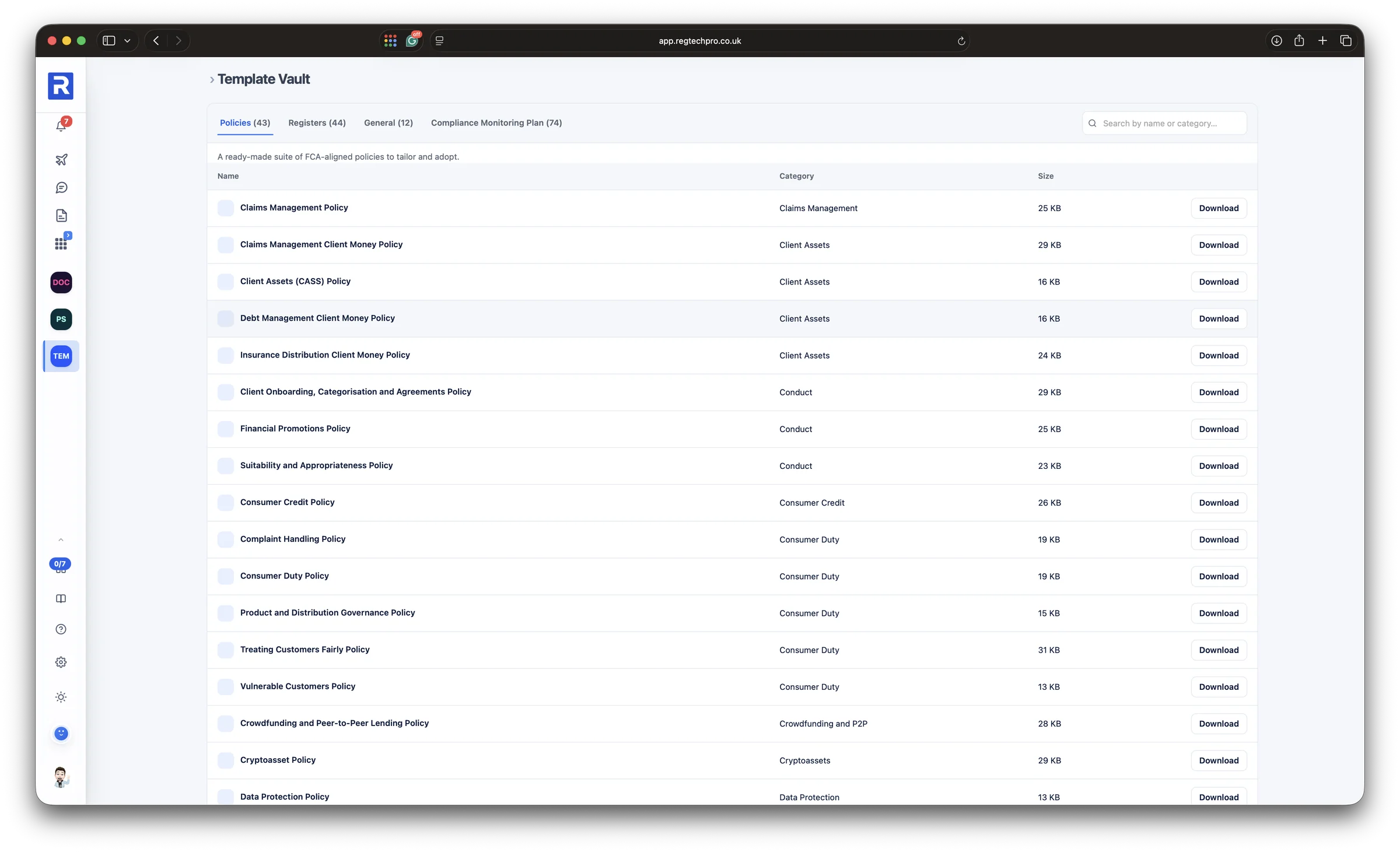This screenshot has width=1400, height=852.
Task: Toggle the light theme sun icon
Action: coord(61,697)
